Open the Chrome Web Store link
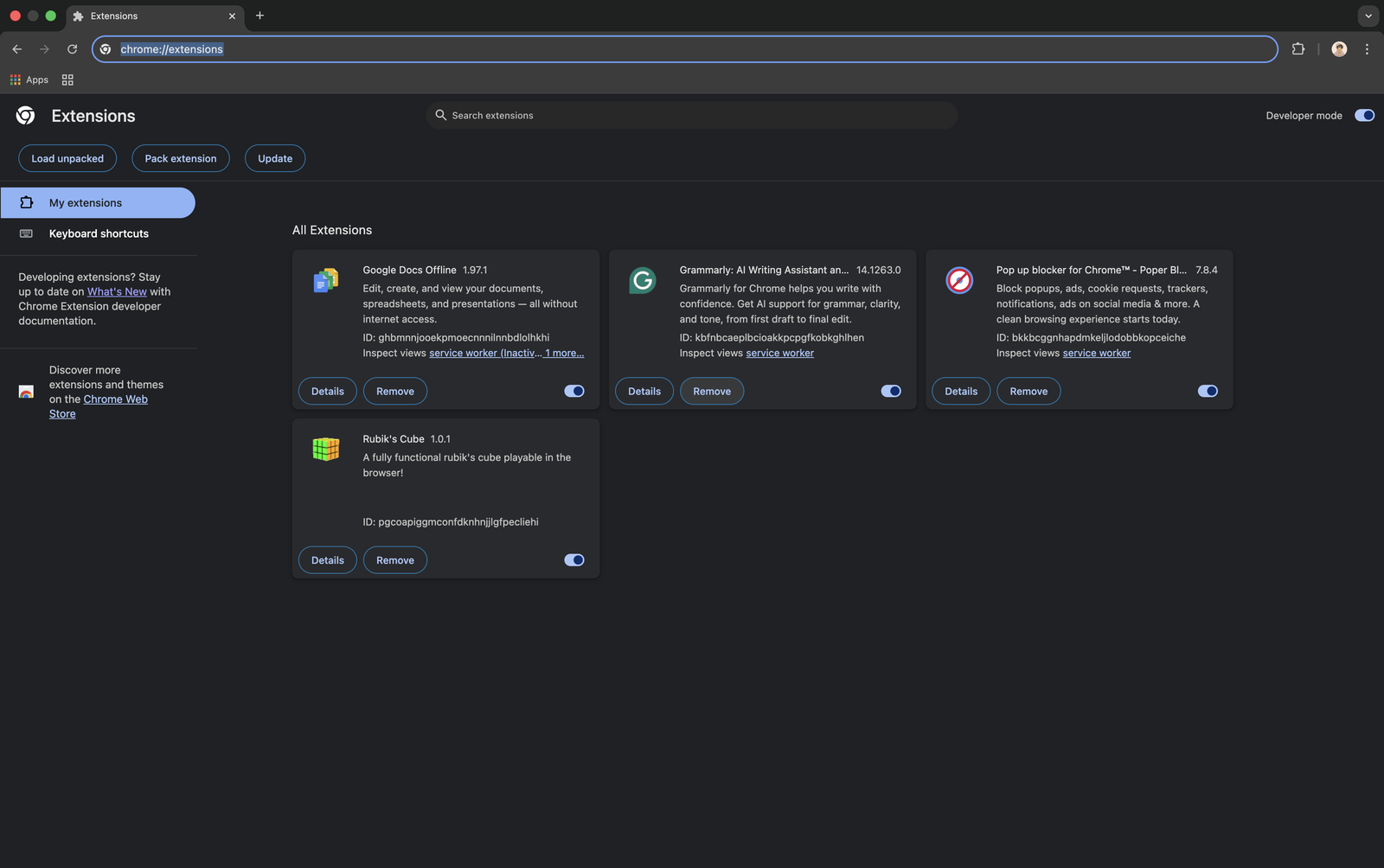The image size is (1384, 868). 98,406
